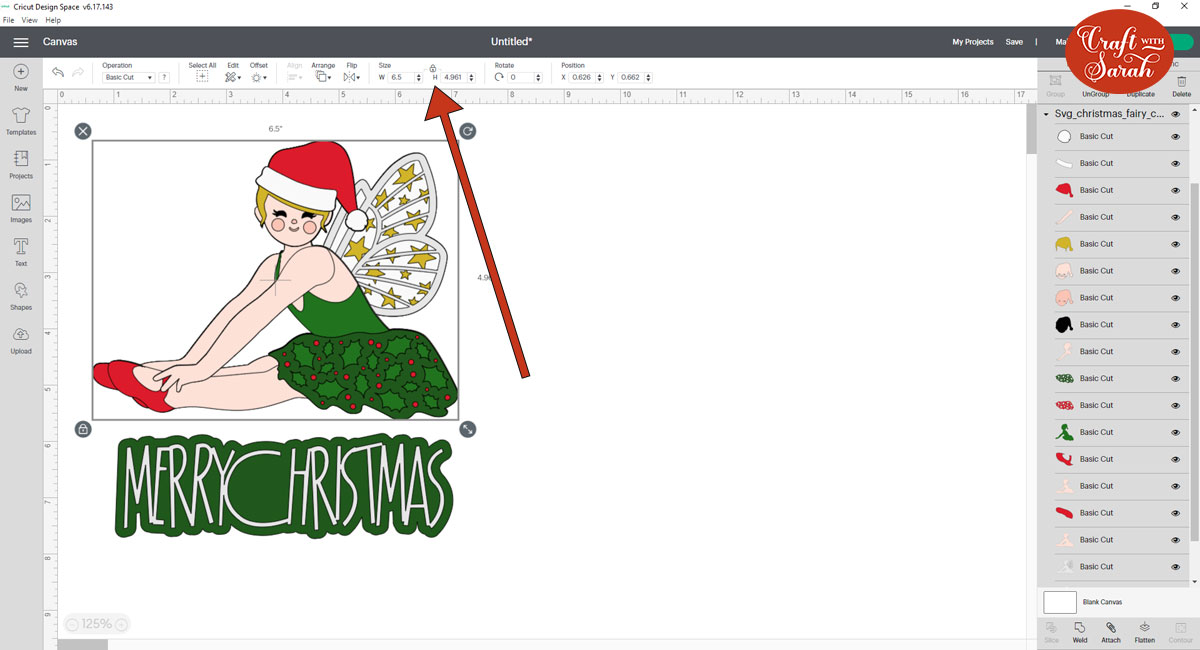Hide the top Basic Cut layer
Viewport: 1200px width, 650px height.
(1178, 136)
